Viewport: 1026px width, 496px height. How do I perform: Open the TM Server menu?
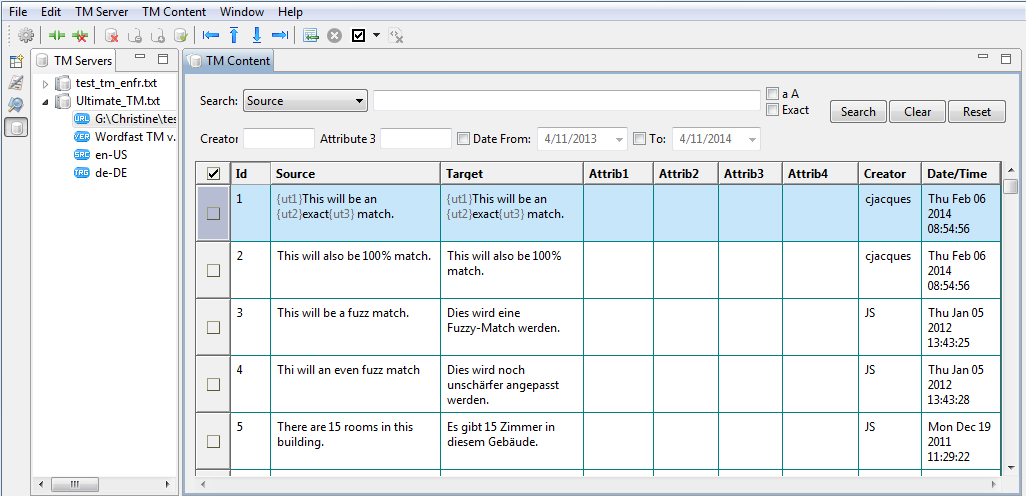pos(100,12)
